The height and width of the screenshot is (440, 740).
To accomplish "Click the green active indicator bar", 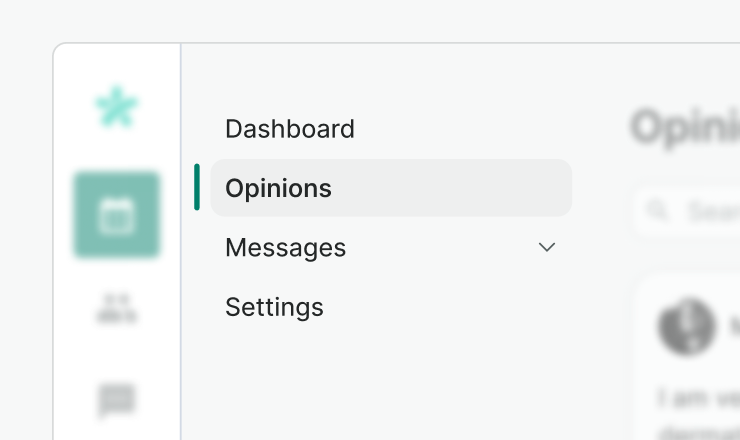I will (197, 188).
